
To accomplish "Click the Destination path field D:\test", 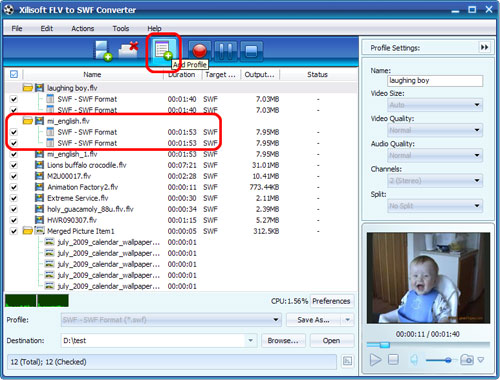I will [153, 340].
